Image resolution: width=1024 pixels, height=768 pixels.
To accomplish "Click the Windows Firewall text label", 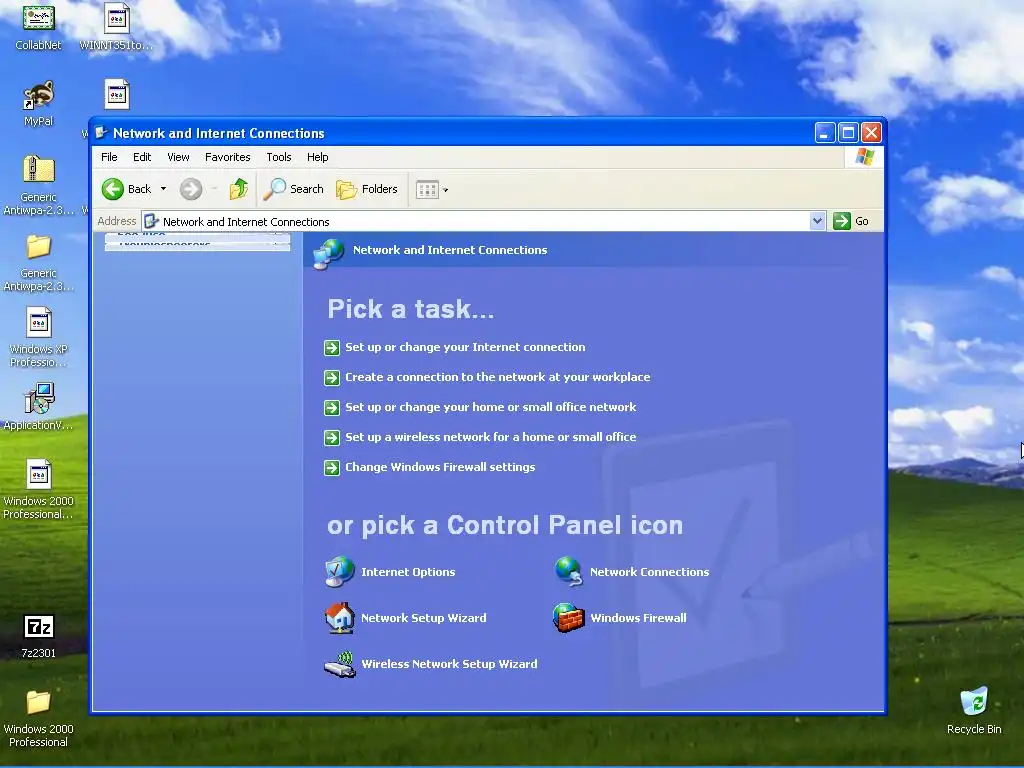I will click(x=638, y=618).
